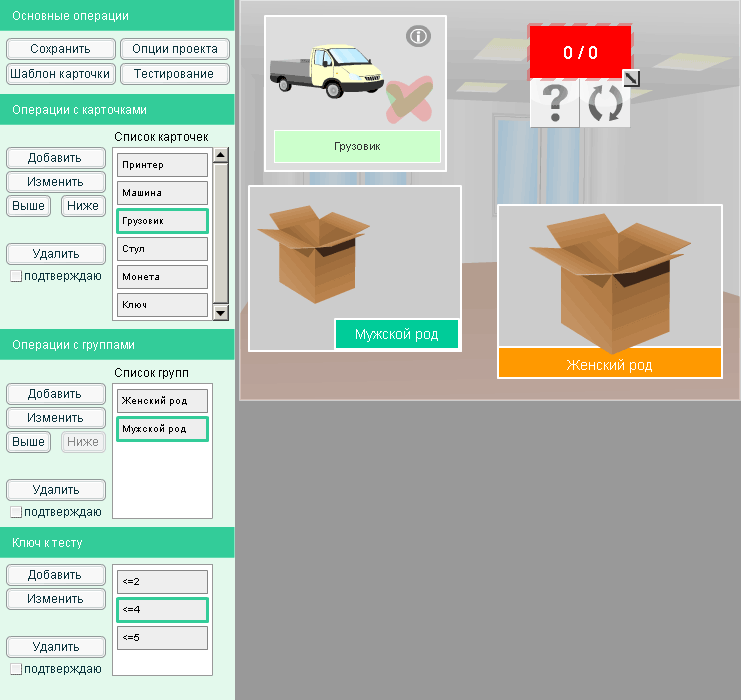The image size is (741, 700).
Task: Click the question mark help icon
Action: click(555, 103)
